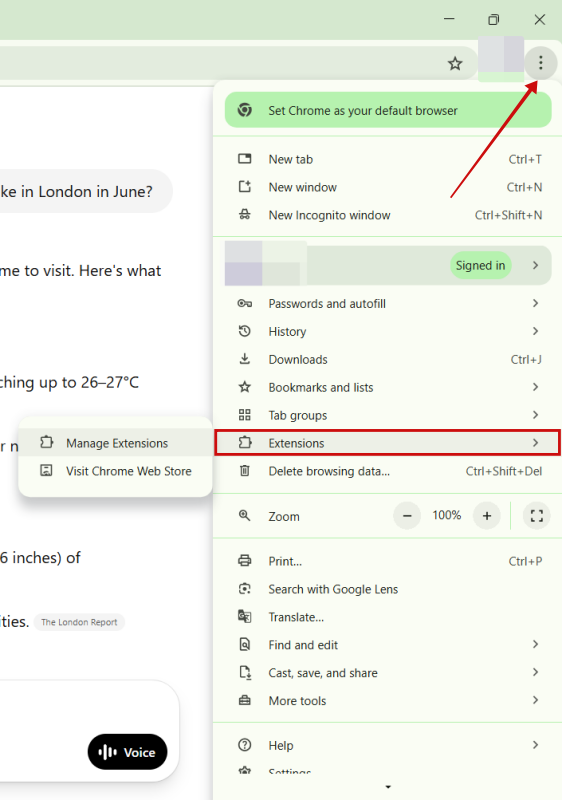Expand the Tab groups submenu arrow
This screenshot has width=562, height=800.
535,415
